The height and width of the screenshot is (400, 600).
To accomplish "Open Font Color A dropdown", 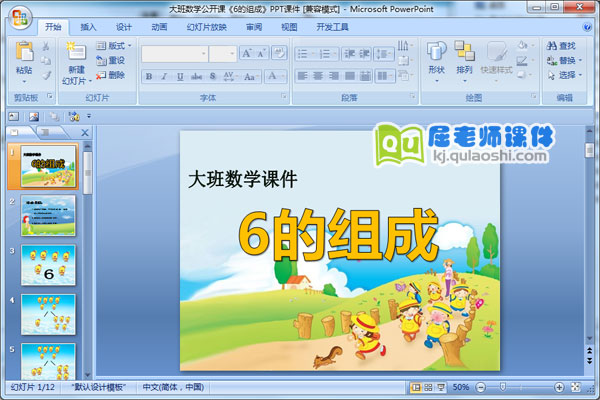I will (x=276, y=76).
